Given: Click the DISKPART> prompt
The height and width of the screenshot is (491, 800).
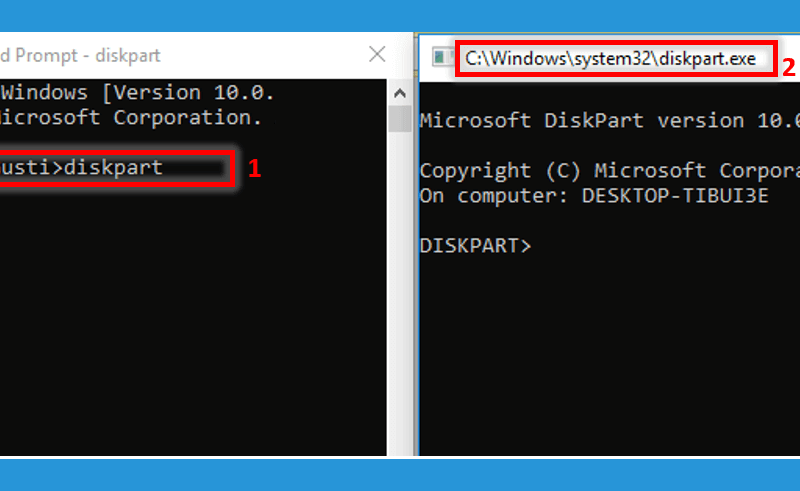Looking at the screenshot, I should [475, 246].
